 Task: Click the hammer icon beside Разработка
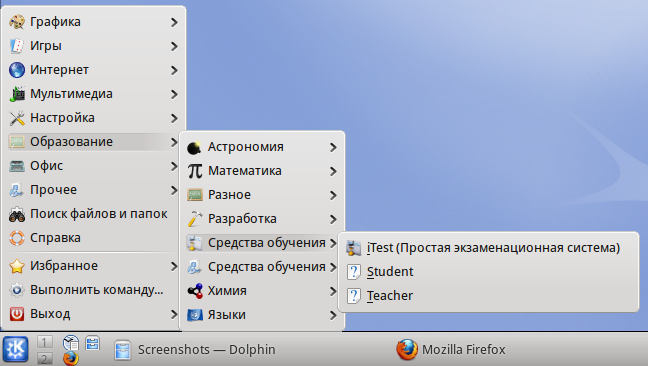(195, 219)
